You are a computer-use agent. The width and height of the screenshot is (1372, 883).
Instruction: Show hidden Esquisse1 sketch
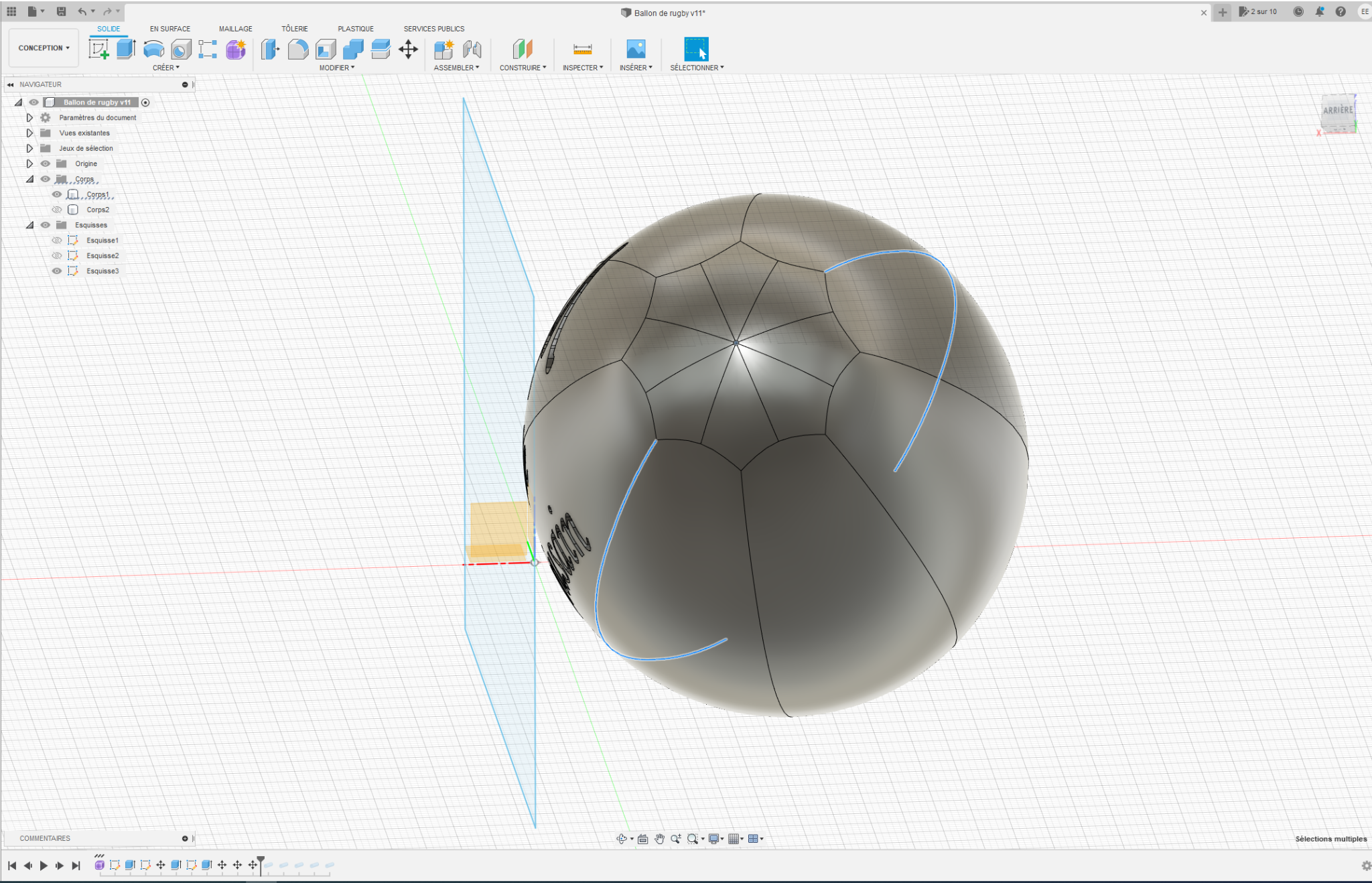pos(57,241)
